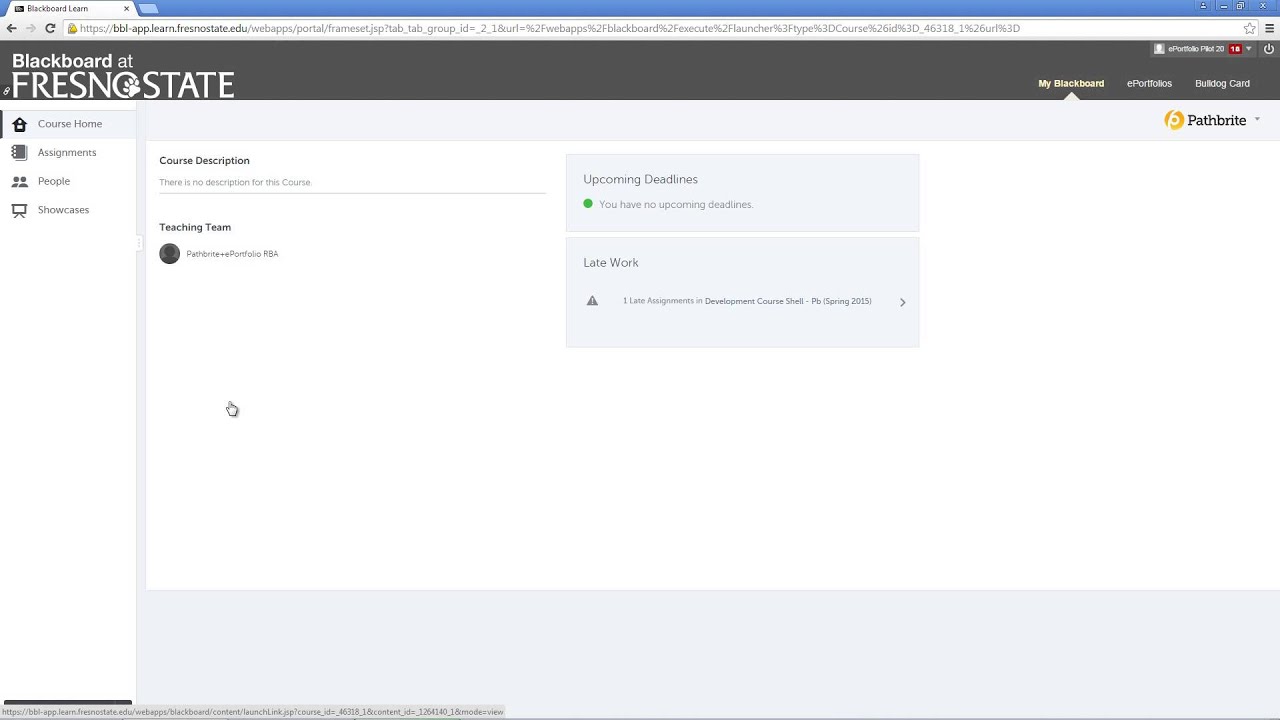The width and height of the screenshot is (1280, 720).
Task: Expand the Pathbrite dropdown arrow
Action: (1257, 120)
